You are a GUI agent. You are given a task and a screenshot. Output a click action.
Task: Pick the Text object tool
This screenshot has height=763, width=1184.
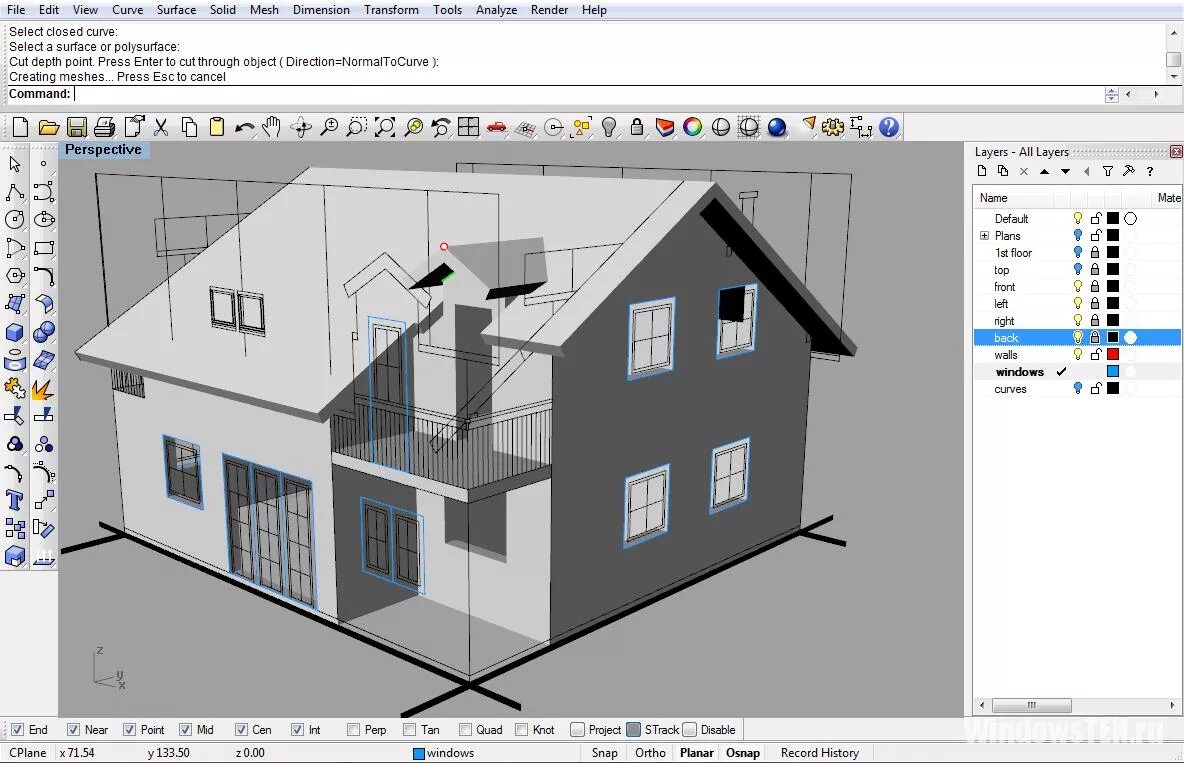coord(15,500)
